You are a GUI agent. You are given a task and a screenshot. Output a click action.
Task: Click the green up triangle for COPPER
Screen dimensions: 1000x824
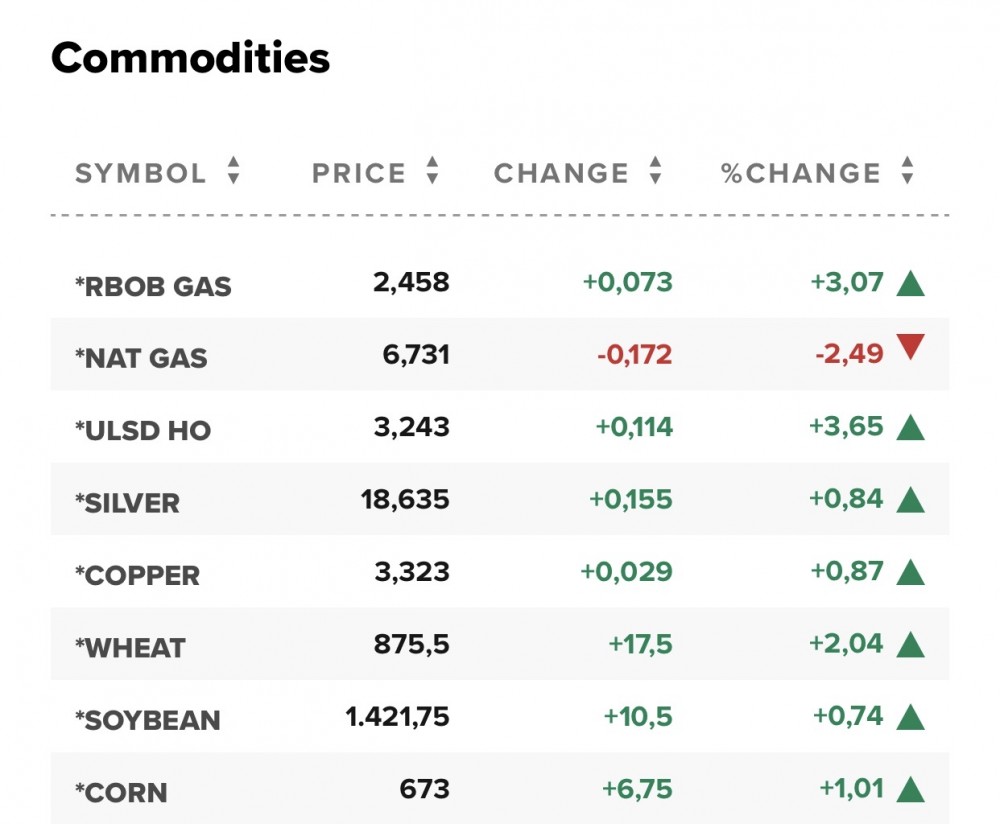pyautogui.click(x=910, y=572)
